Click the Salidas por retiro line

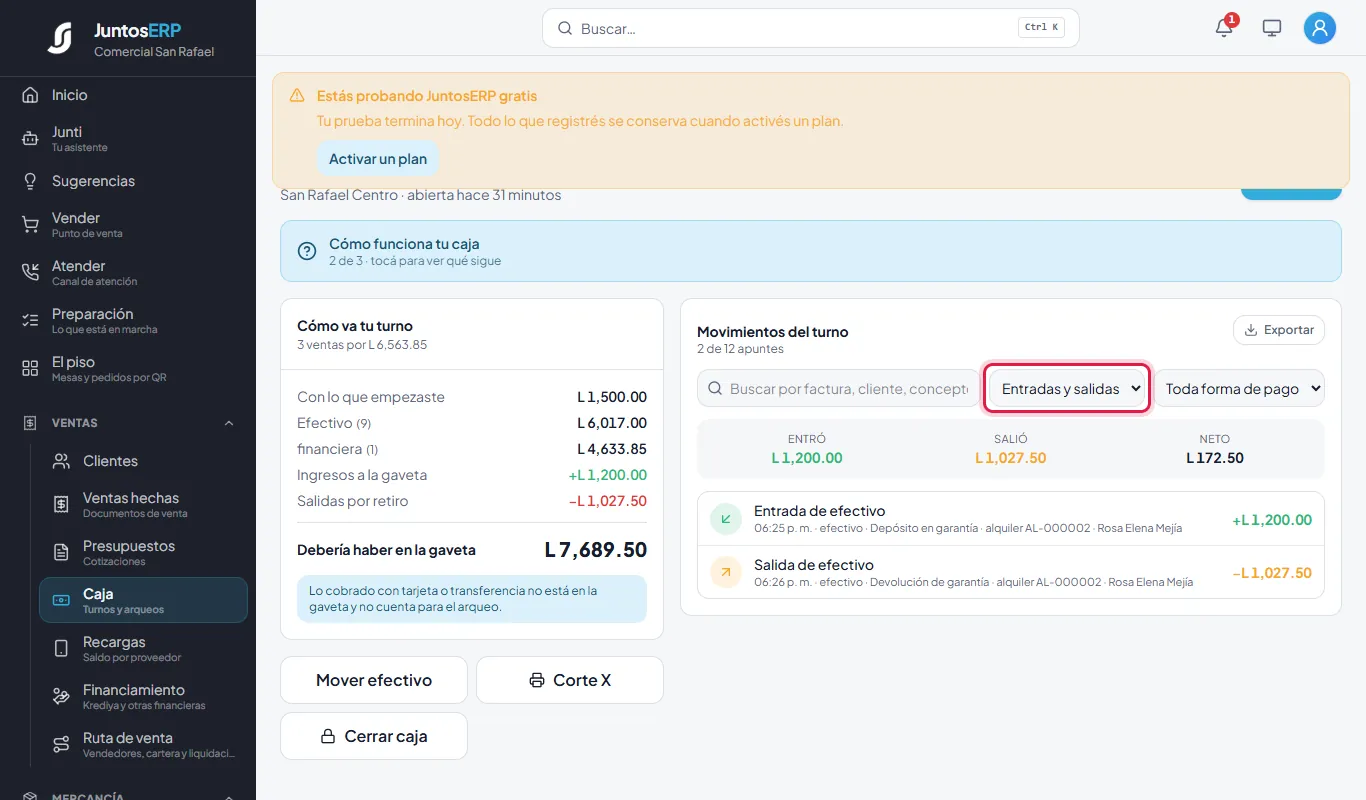click(x=472, y=501)
